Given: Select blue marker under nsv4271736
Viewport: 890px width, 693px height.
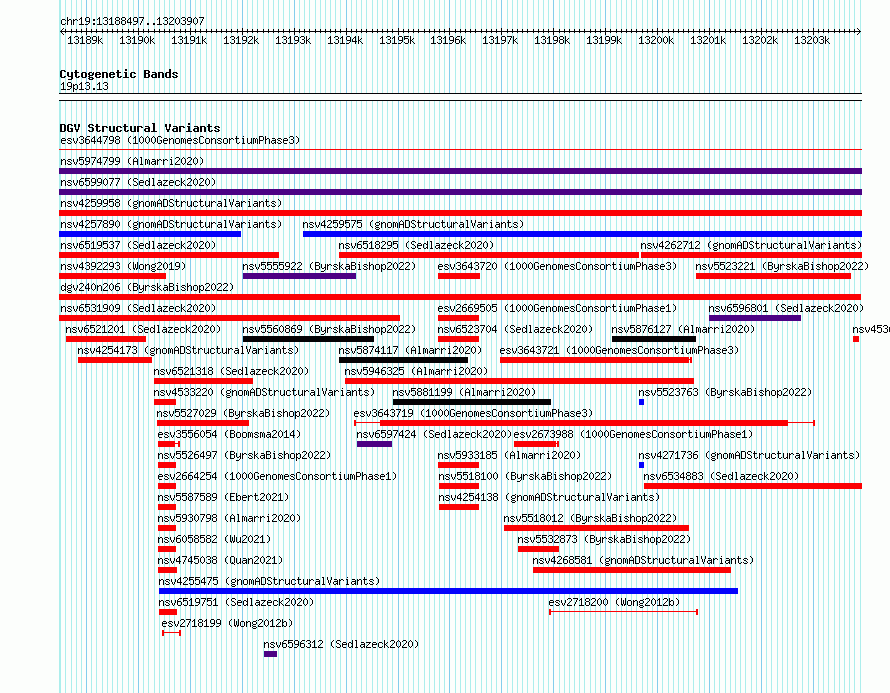Looking at the screenshot, I should (x=641, y=465).
